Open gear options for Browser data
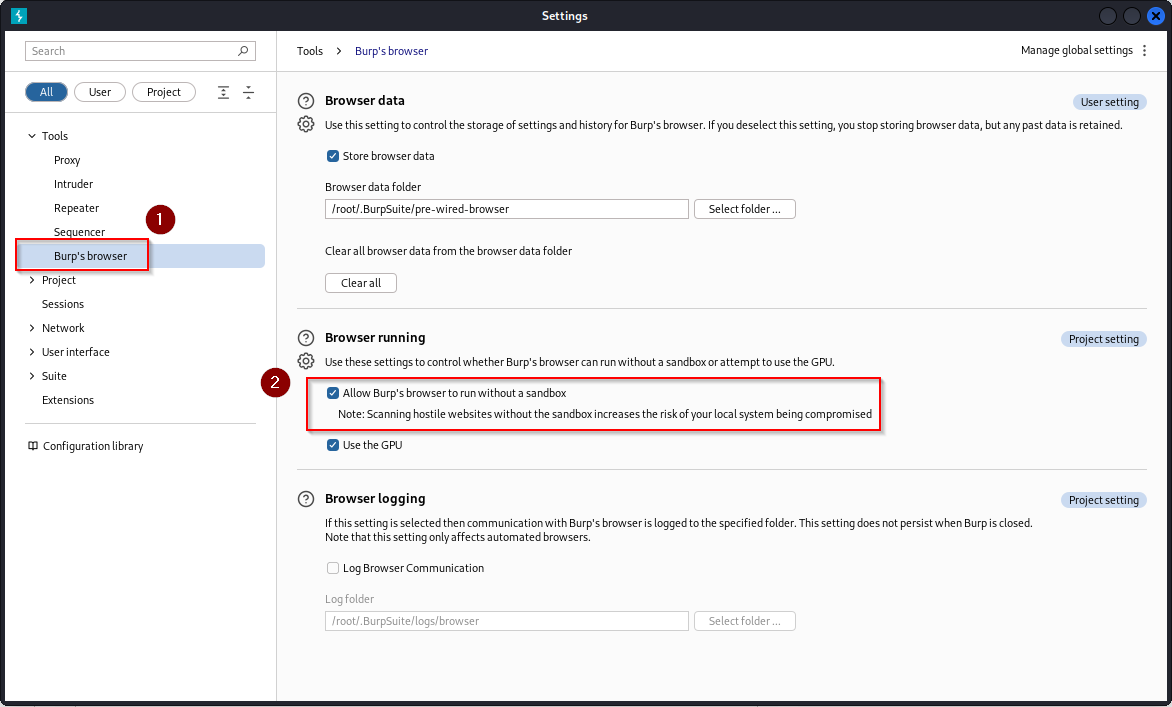 tap(306, 124)
